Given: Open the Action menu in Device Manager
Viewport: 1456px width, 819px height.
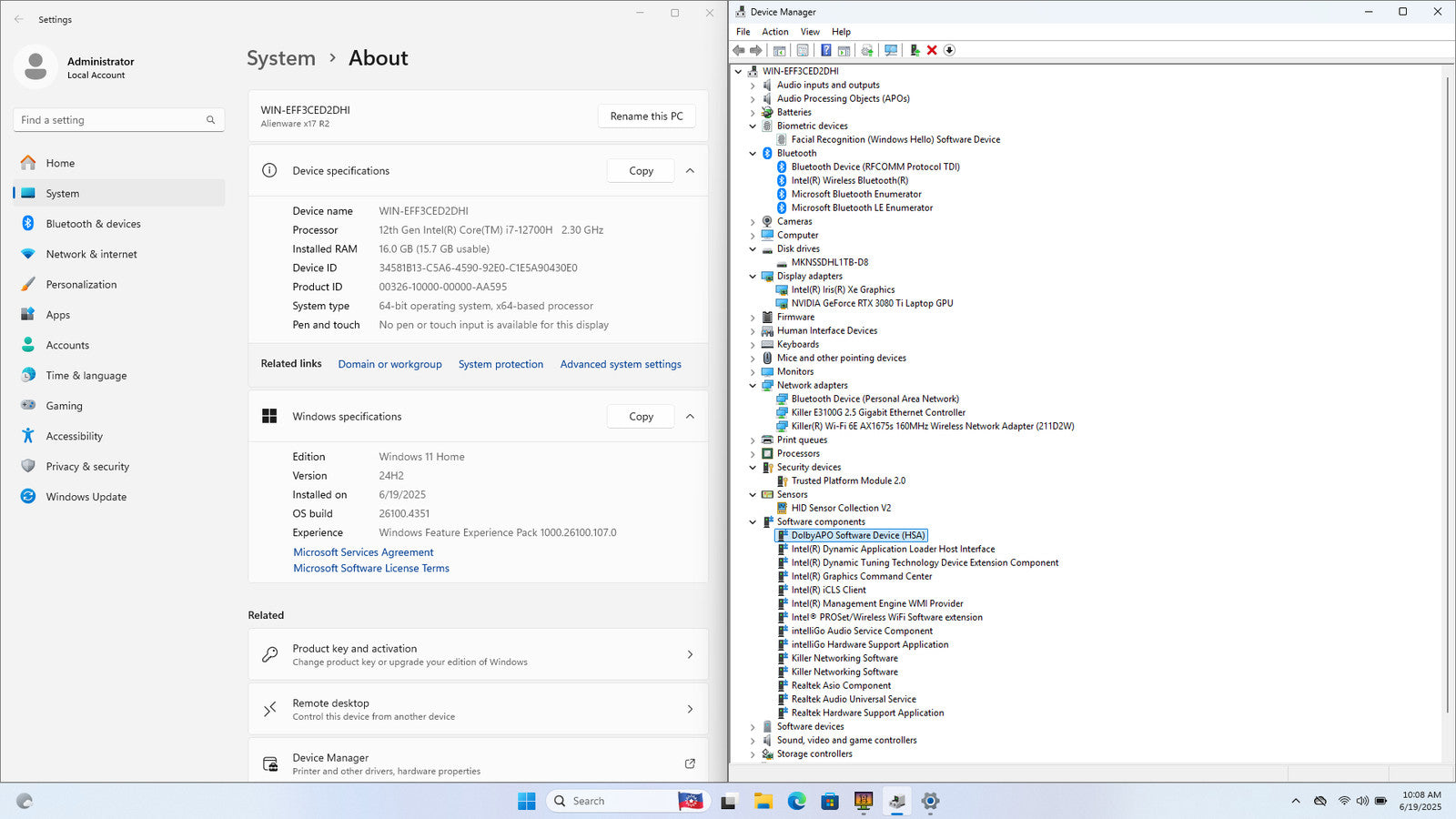Looking at the screenshot, I should point(775,32).
